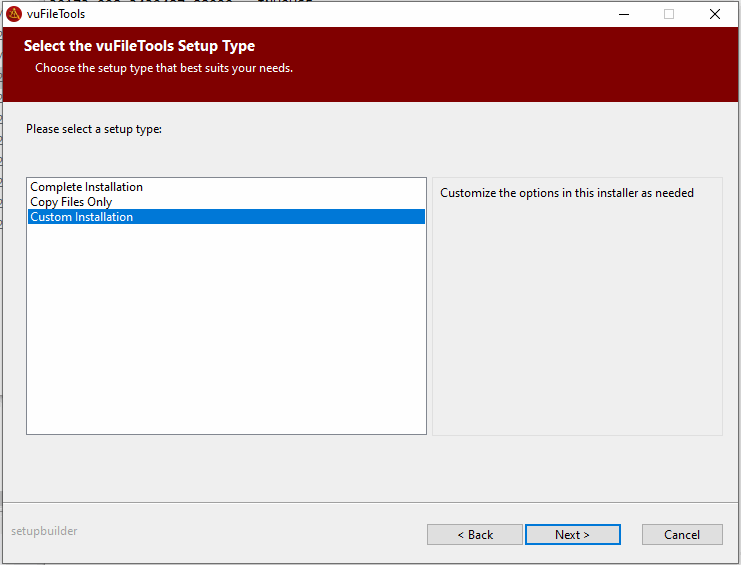Click the greyed-out maximize window button
741x565 pixels.
(x=669, y=14)
